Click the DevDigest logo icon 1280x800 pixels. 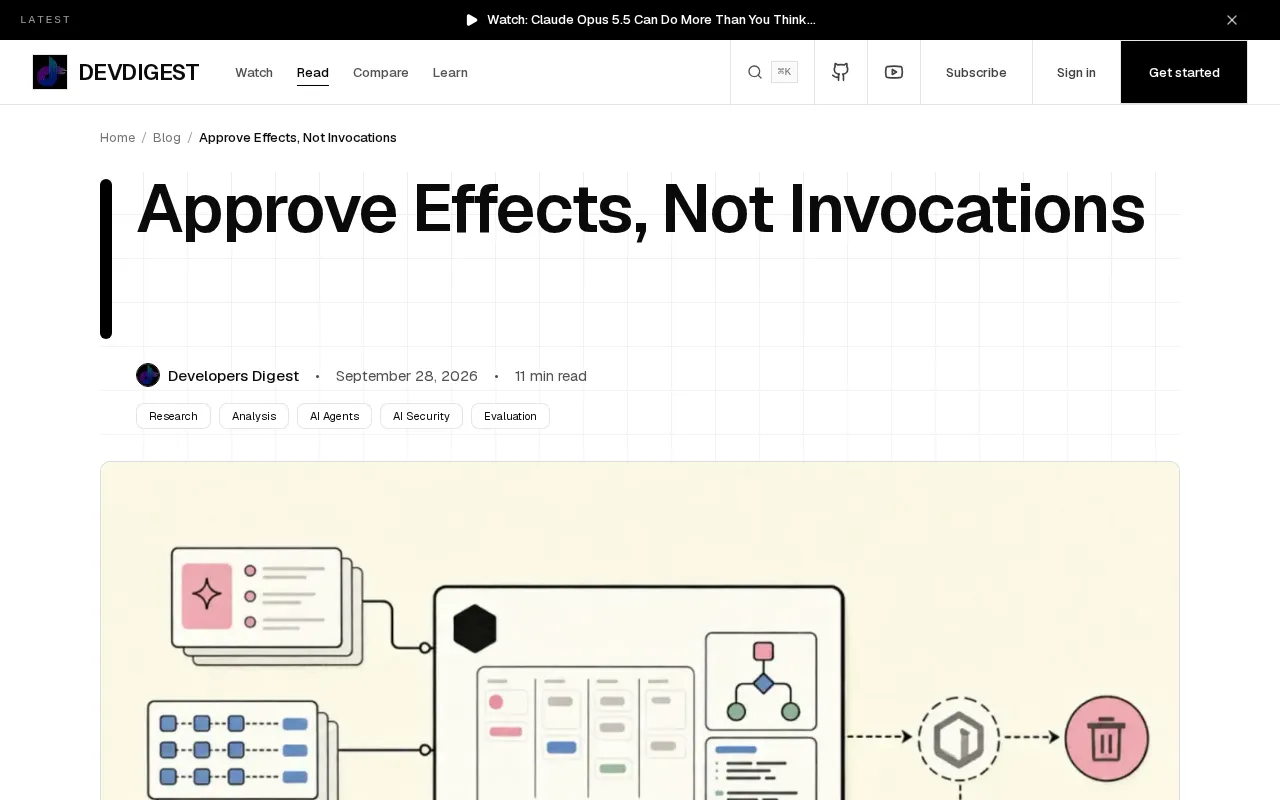click(x=50, y=72)
